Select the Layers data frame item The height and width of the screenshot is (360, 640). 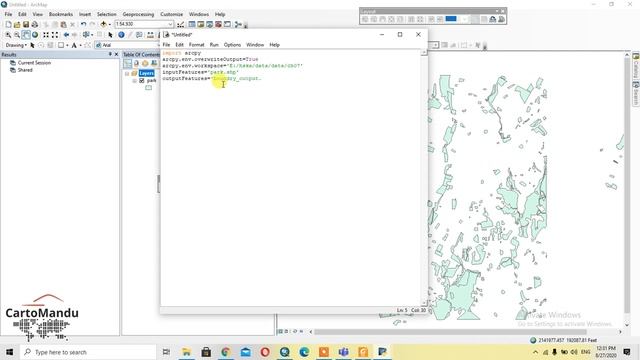point(147,73)
